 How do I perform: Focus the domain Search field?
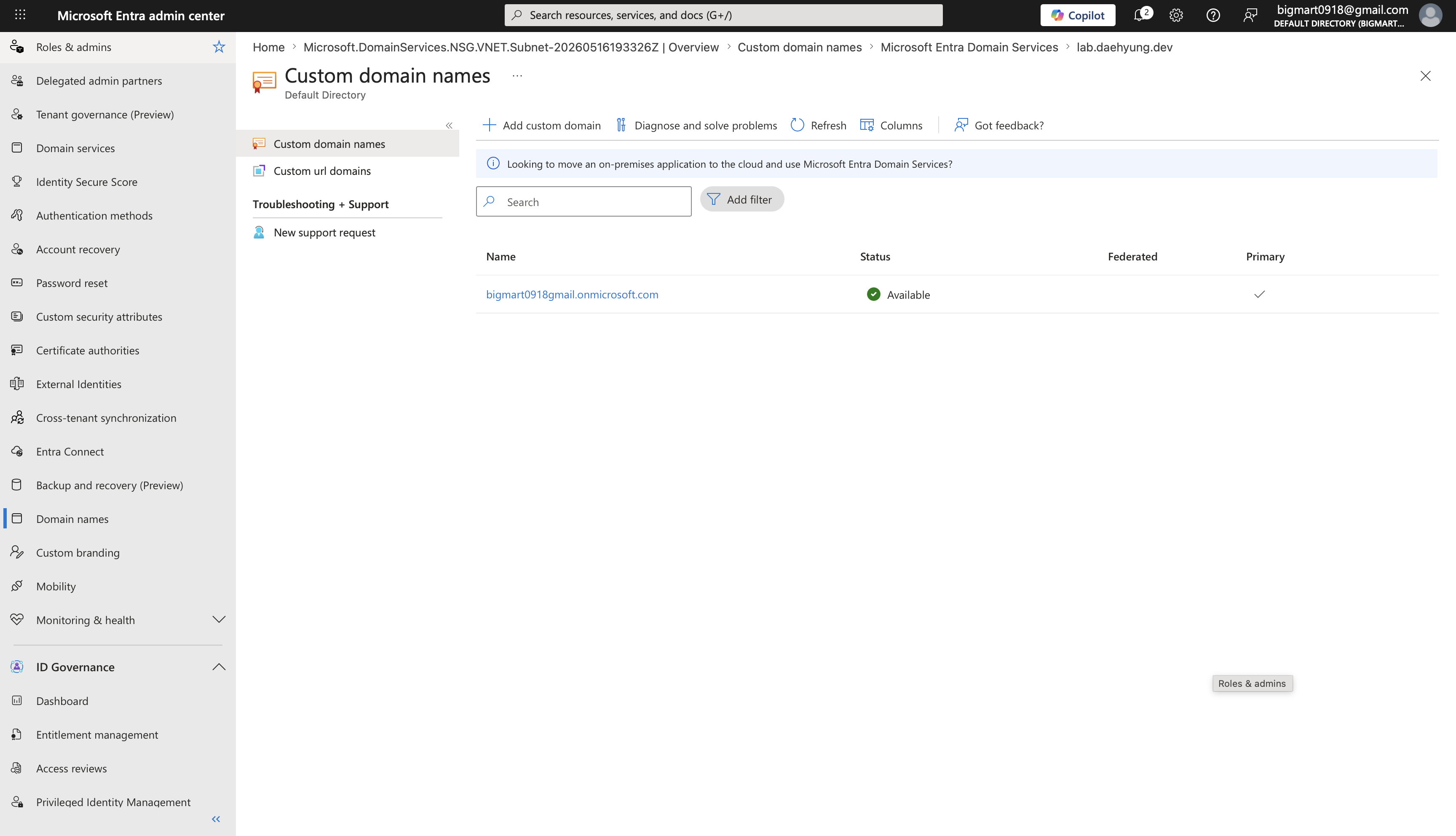[x=583, y=201]
